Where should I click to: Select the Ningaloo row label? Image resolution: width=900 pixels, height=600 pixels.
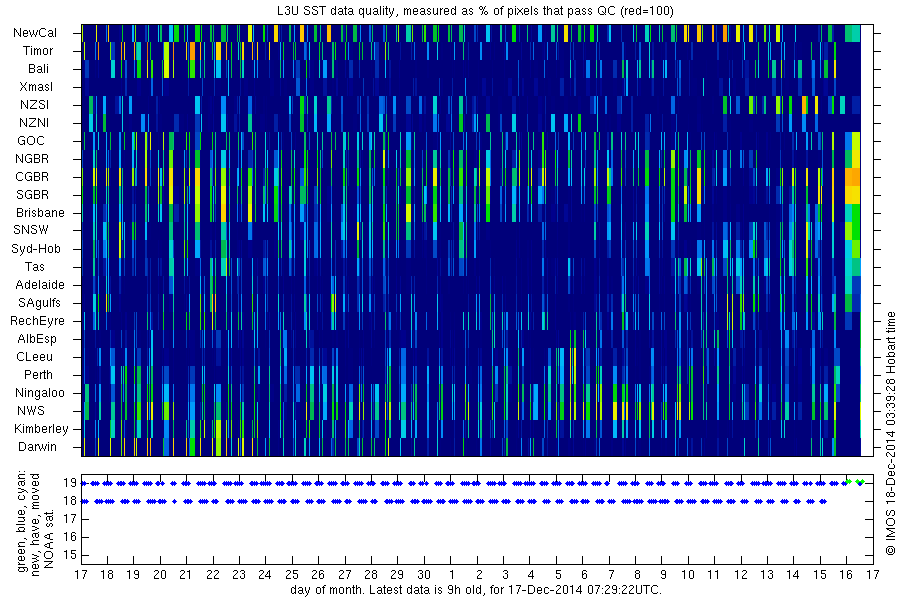point(40,393)
